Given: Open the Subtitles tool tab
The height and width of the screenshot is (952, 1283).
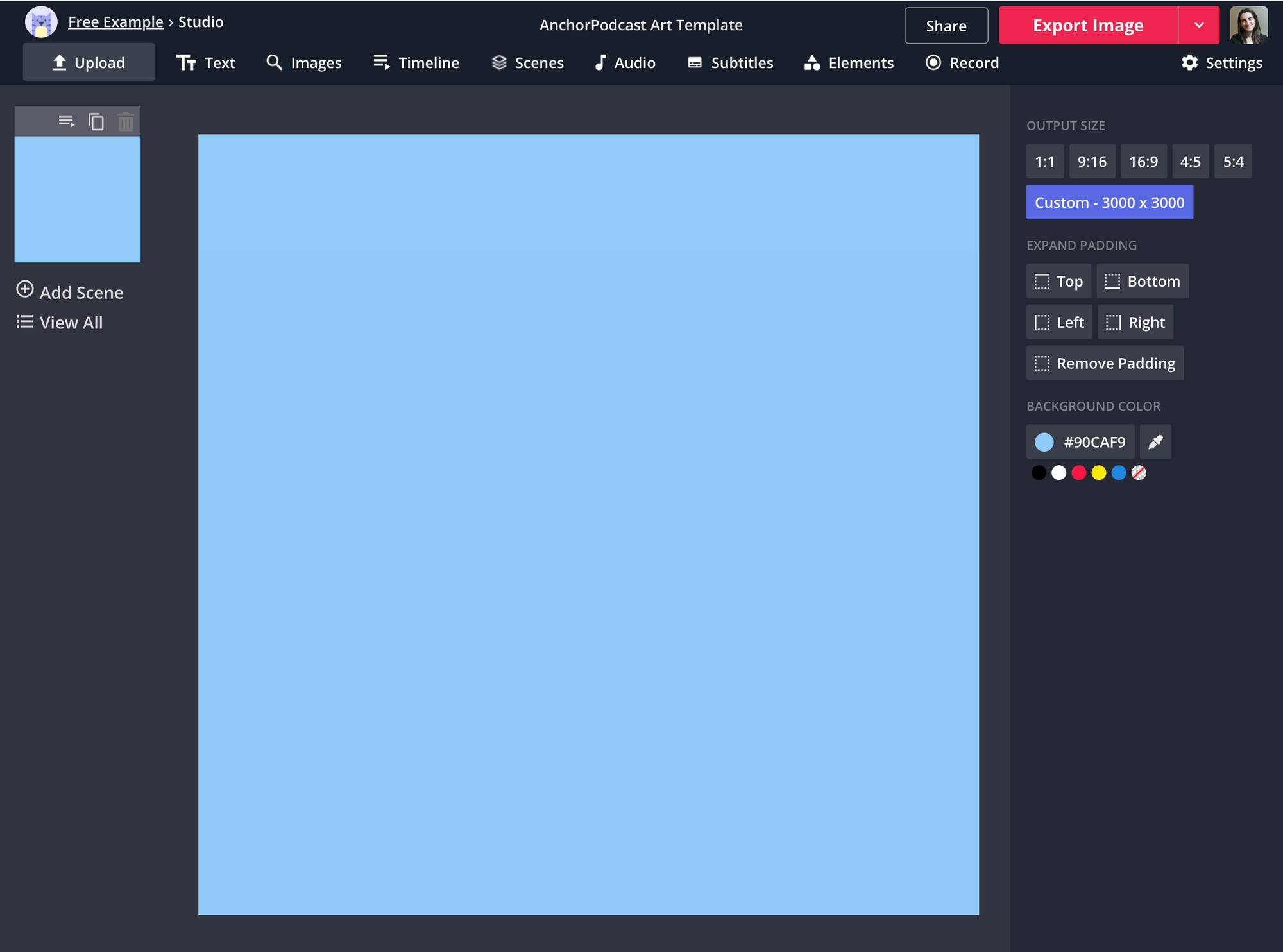Looking at the screenshot, I should pos(730,63).
